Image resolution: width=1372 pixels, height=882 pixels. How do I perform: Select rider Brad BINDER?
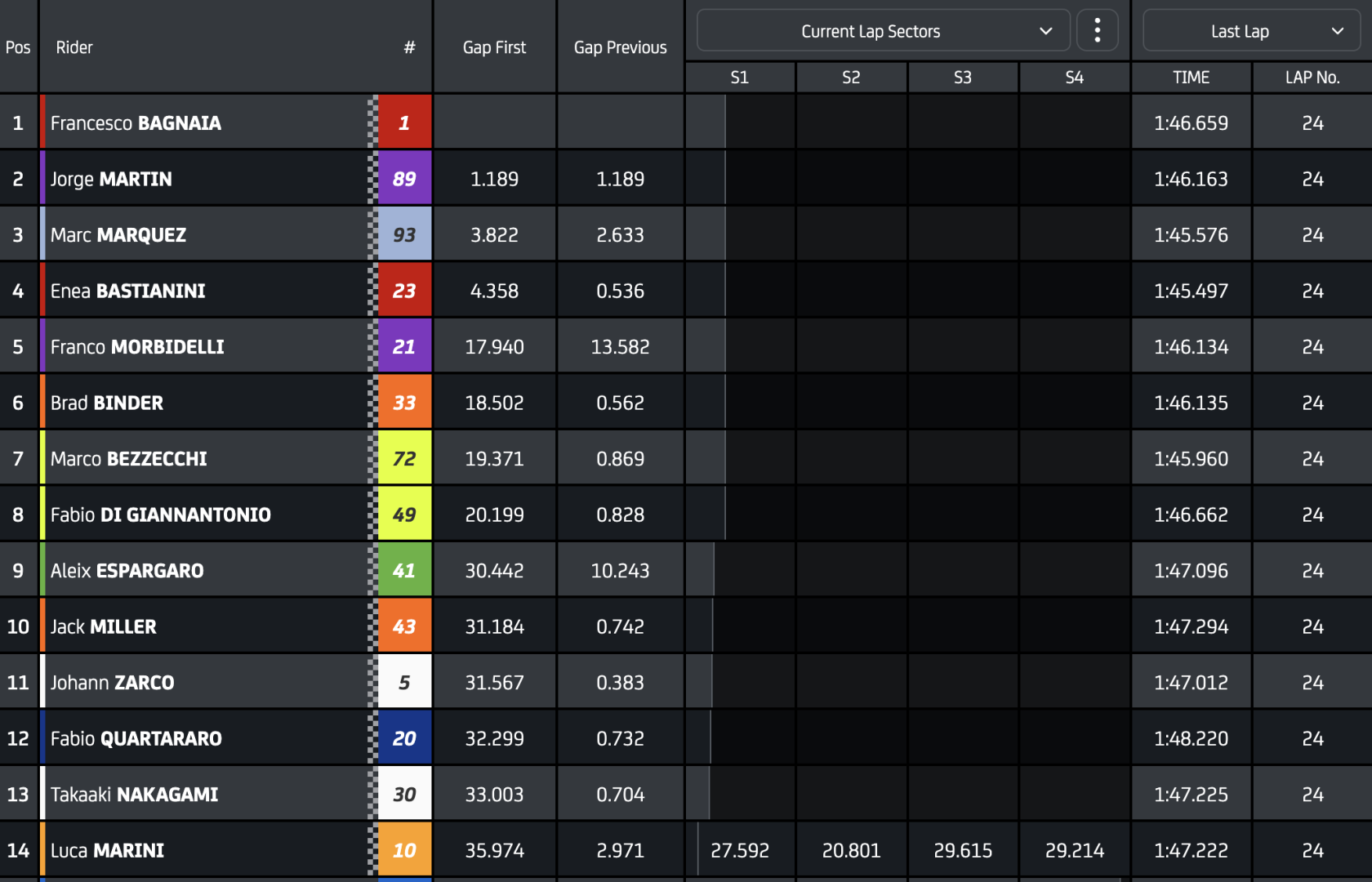(x=107, y=403)
